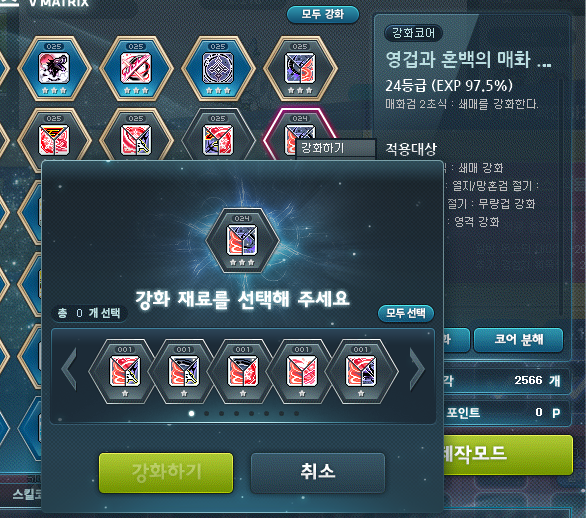Click the purple-haired character skill core
This screenshot has height=518, width=586.
click(x=54, y=68)
